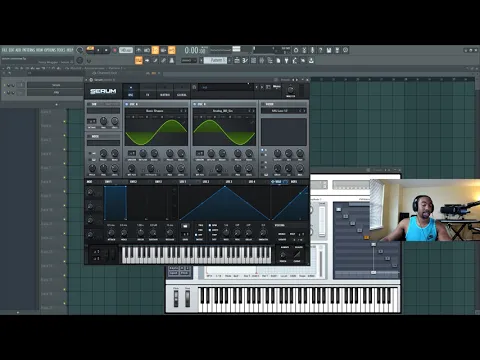This screenshot has width=480, height=360.
Task: Open Analog_BD_Sin wavetable menu in OSC B
Action: (x=223, y=111)
